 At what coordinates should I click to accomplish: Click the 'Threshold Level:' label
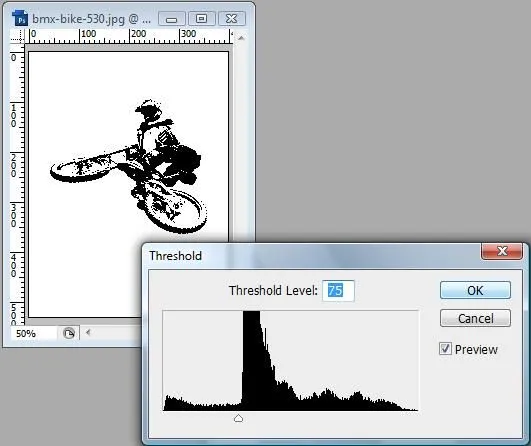(x=273, y=291)
